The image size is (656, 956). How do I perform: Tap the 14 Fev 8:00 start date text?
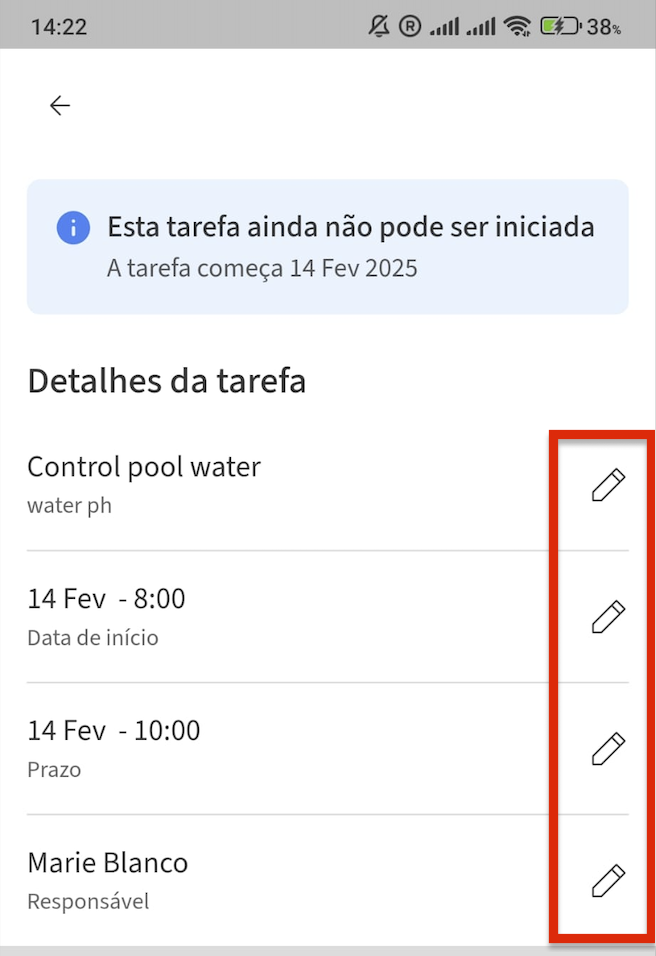(x=106, y=598)
